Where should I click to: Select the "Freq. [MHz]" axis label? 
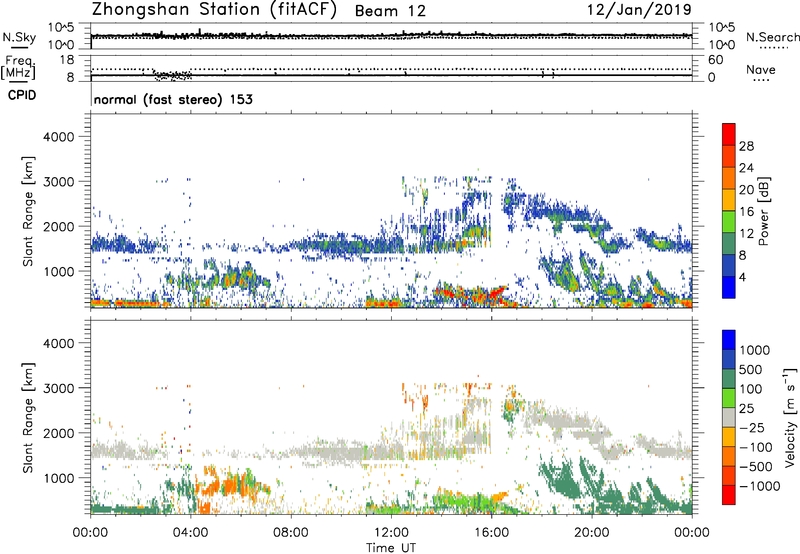[x=18, y=67]
